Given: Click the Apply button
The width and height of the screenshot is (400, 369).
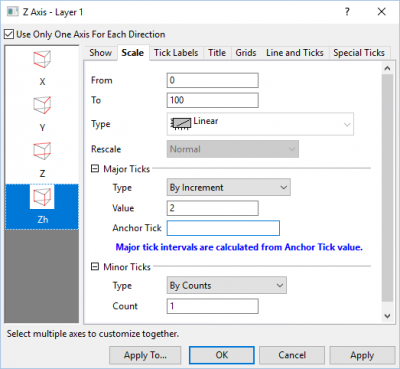Looking at the screenshot, I should click(x=362, y=355).
